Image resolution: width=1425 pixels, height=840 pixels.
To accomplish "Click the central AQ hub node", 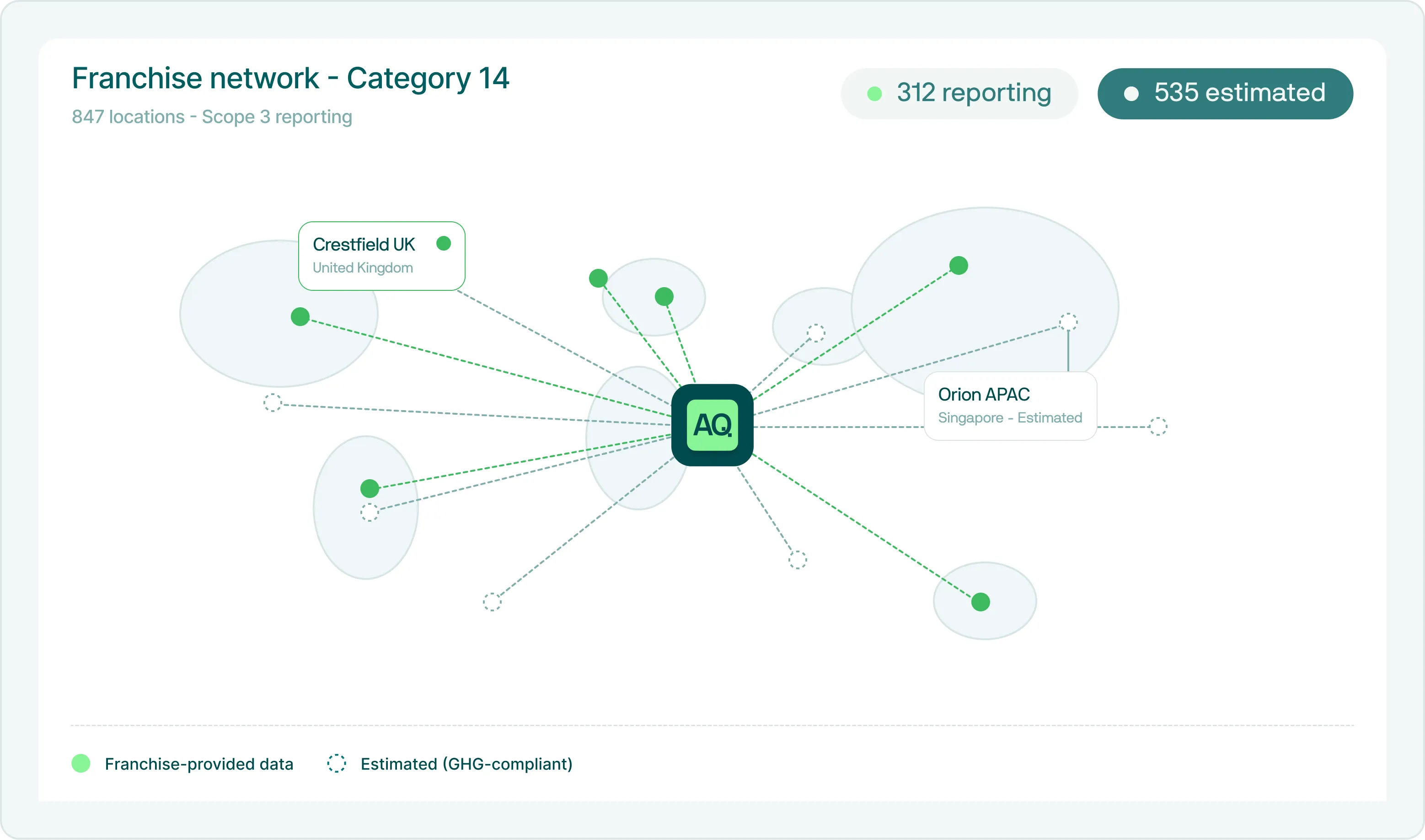I will [x=712, y=425].
